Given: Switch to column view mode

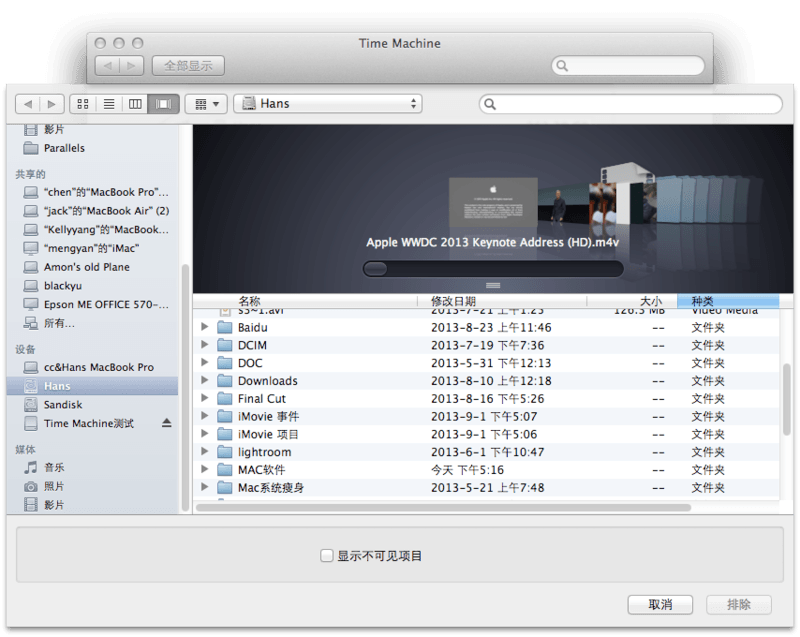Looking at the screenshot, I should tap(135, 104).
